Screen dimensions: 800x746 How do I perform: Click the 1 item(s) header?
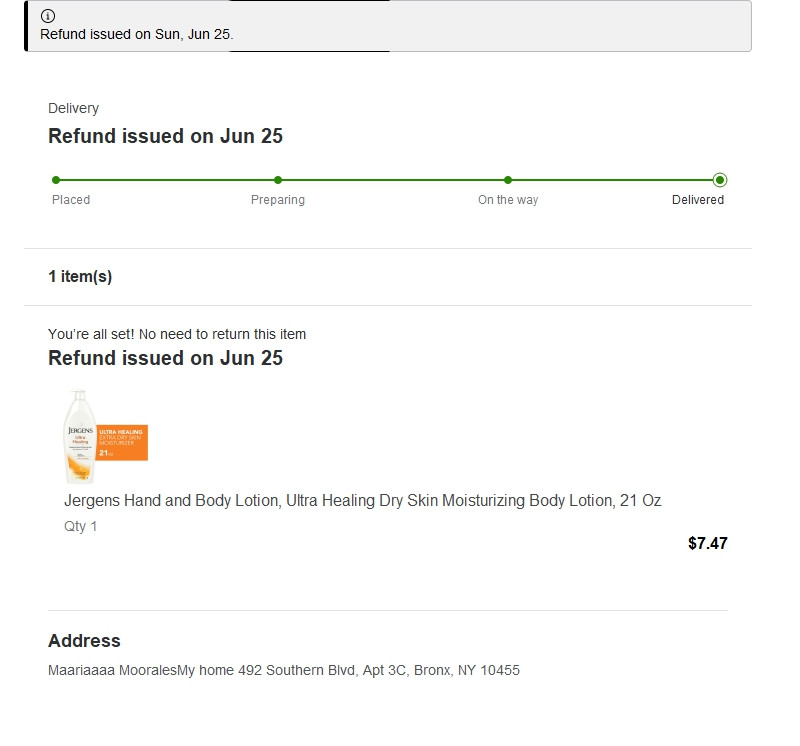pyautogui.click(x=80, y=277)
